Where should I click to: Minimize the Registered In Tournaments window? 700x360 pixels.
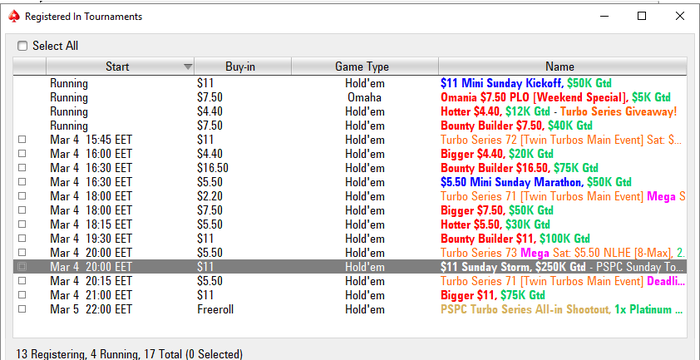click(604, 17)
